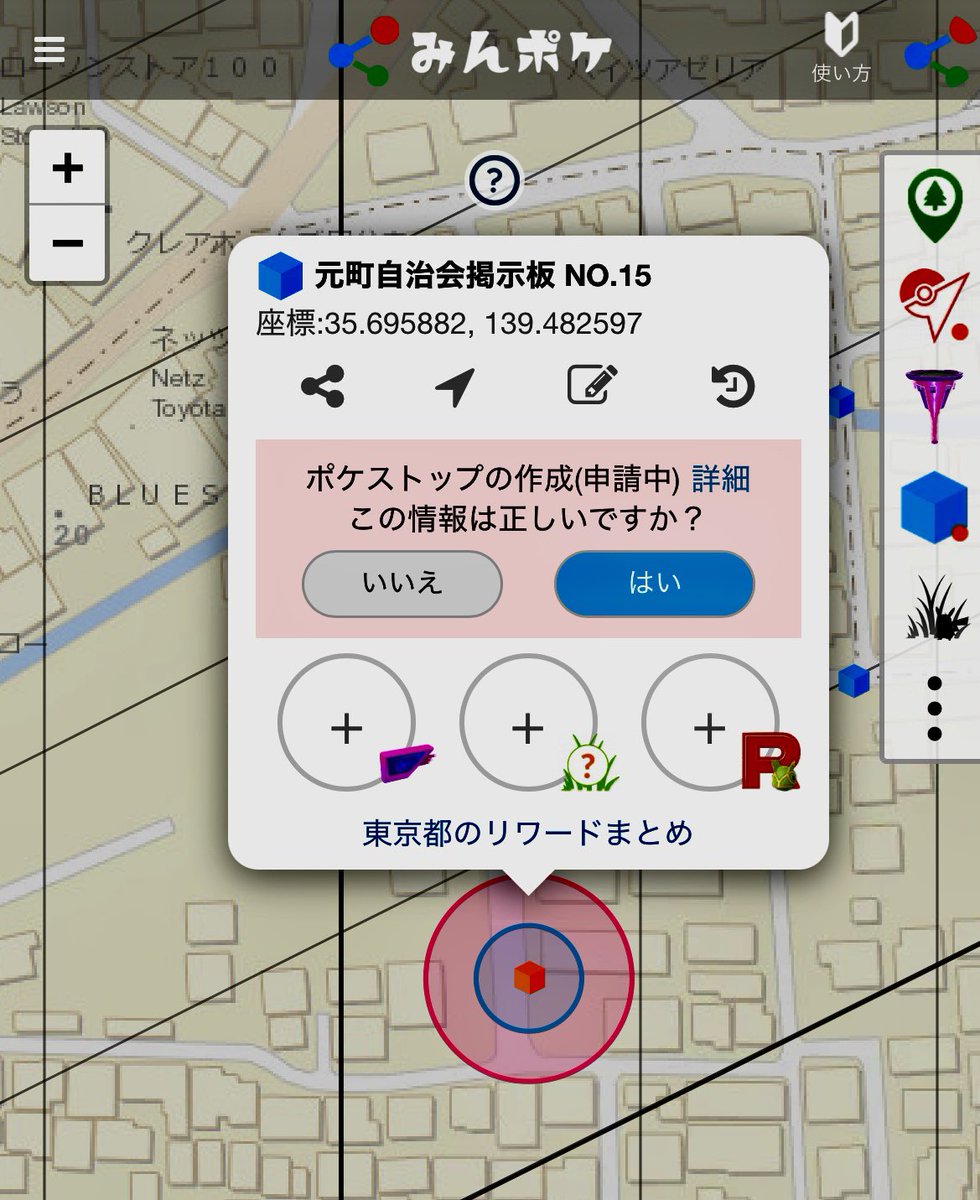The image size is (980, 1200).
Task: Toggle the purple raid tower layer
Action: point(935,406)
